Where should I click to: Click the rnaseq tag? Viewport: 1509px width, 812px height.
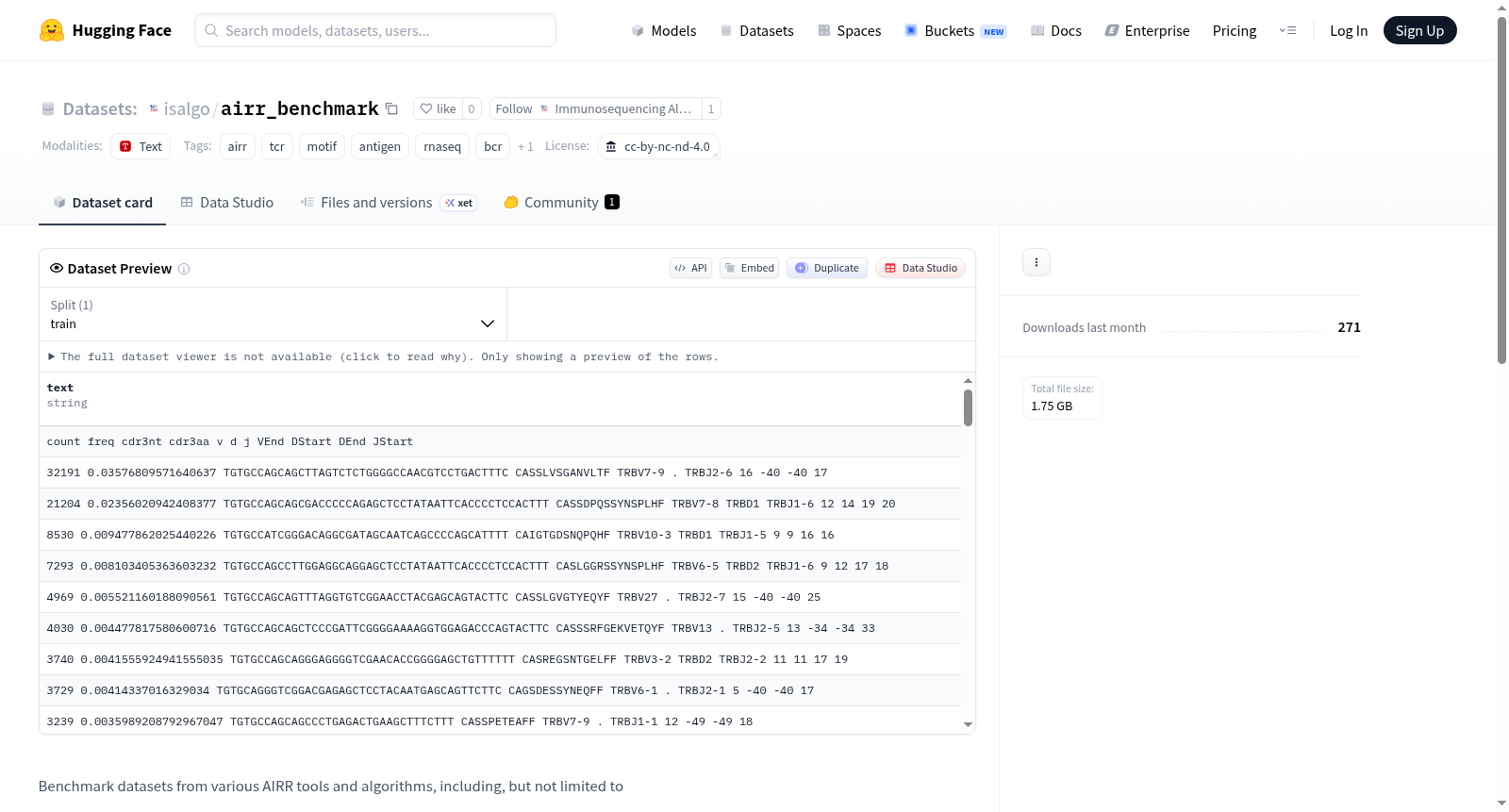pos(442,146)
